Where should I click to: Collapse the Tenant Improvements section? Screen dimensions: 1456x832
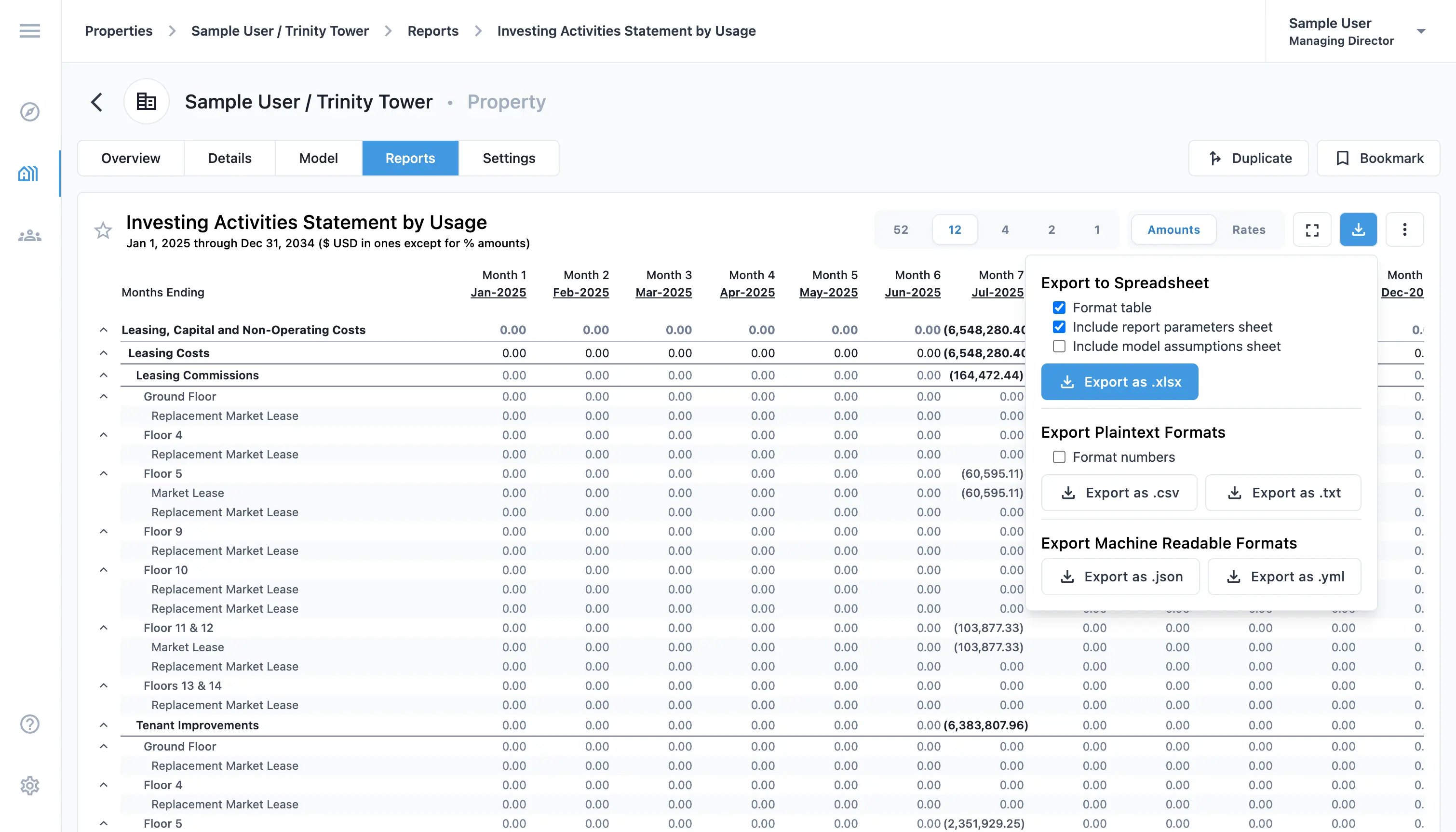[x=104, y=725]
